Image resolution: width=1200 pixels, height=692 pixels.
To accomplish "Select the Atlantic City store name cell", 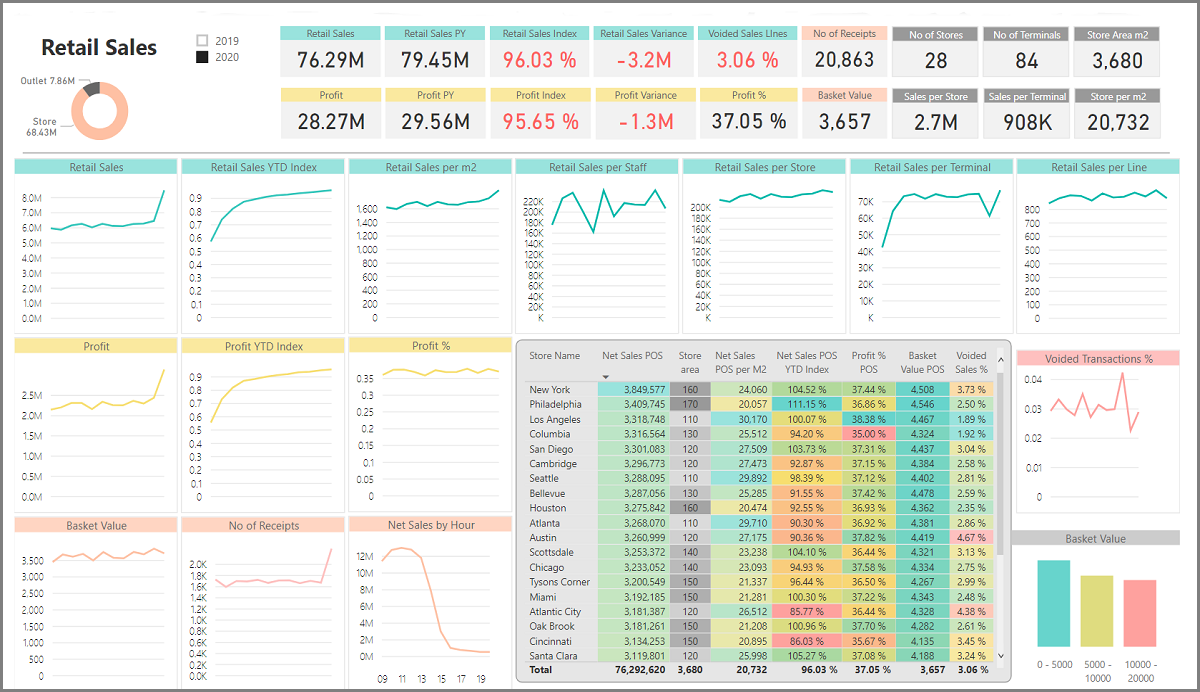I will 555,612.
